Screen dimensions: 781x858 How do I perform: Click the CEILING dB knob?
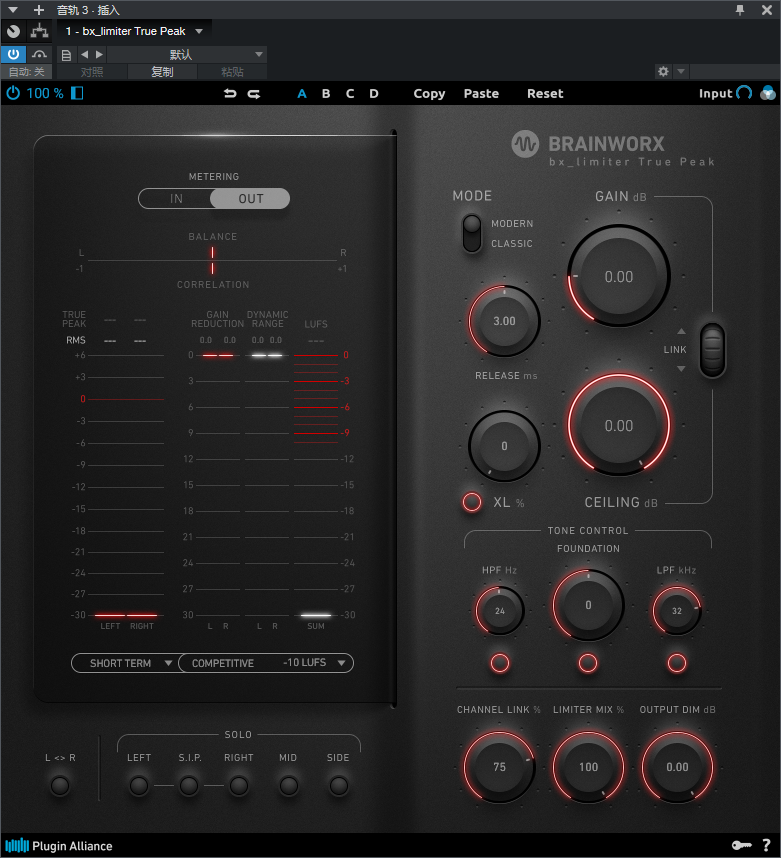pyautogui.click(x=618, y=425)
